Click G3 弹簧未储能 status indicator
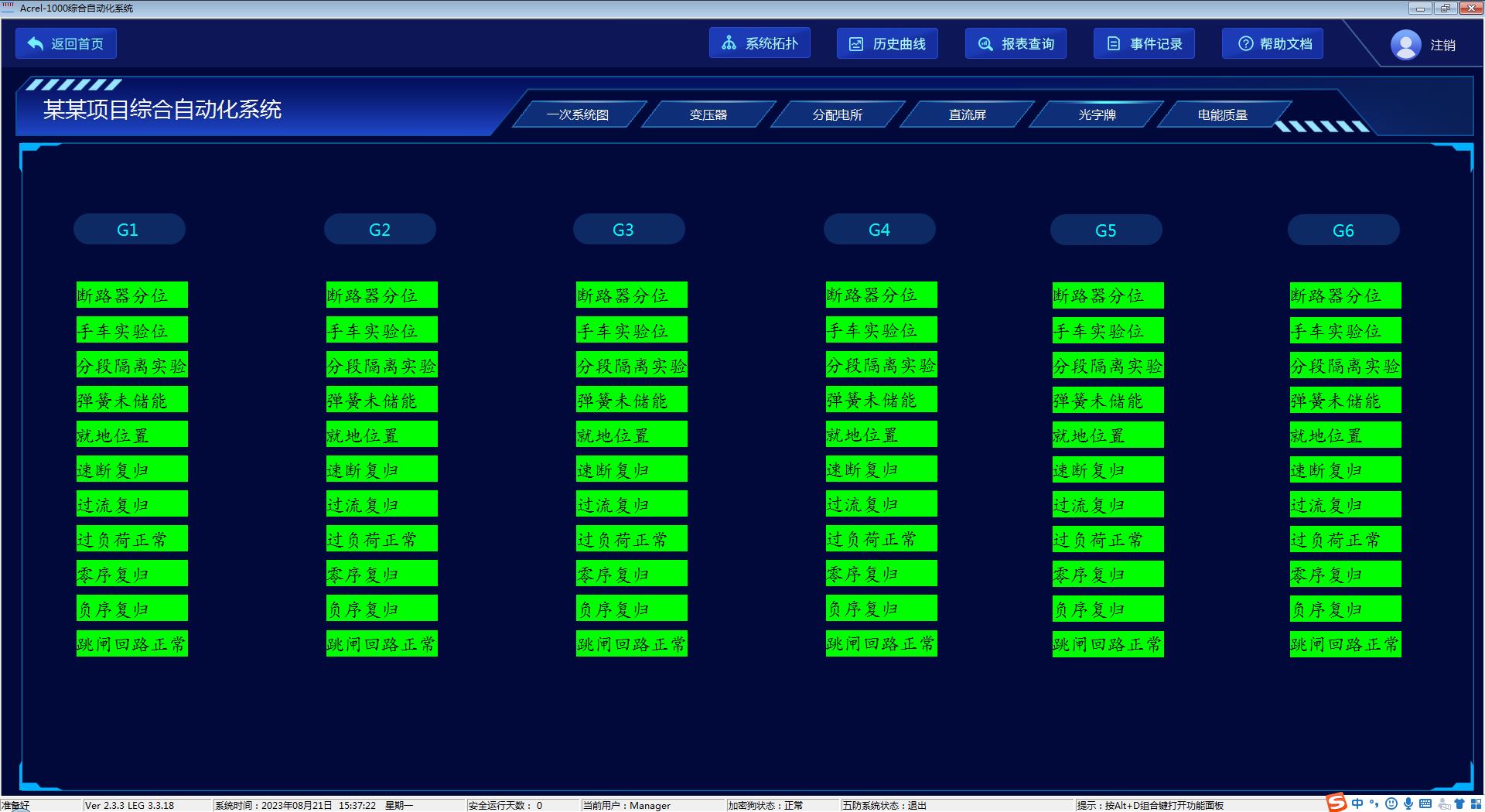 coord(631,401)
